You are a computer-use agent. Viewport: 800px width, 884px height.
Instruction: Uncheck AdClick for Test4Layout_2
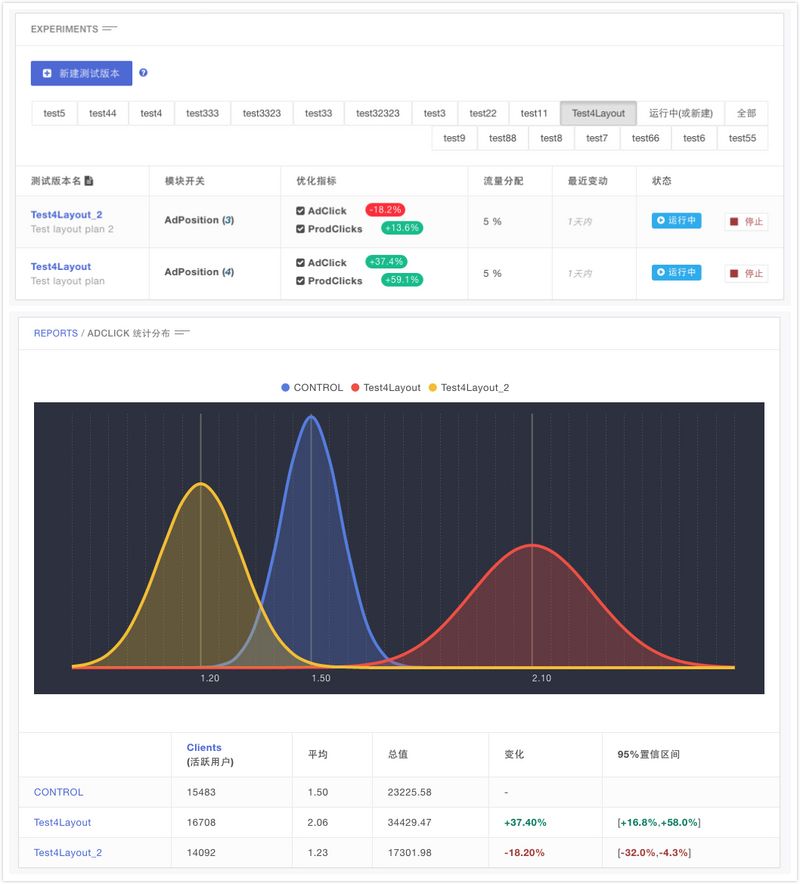pyautogui.click(x=301, y=211)
